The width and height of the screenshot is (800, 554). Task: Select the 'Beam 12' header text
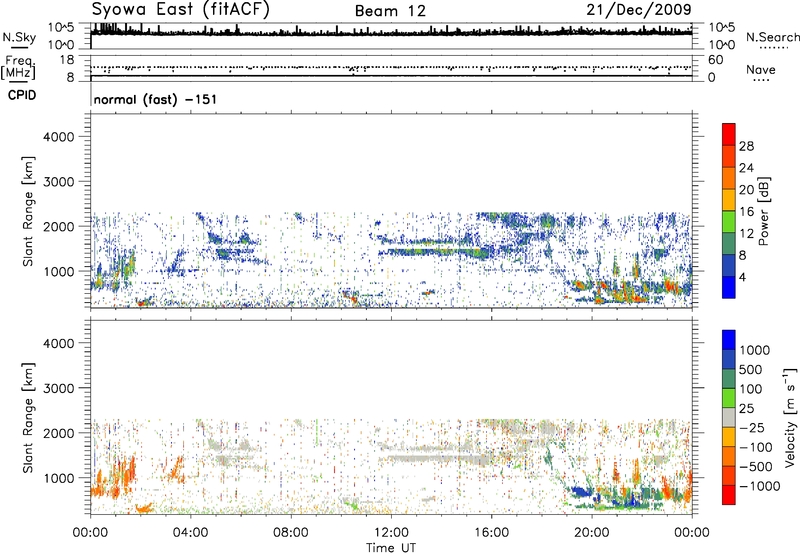390,11
